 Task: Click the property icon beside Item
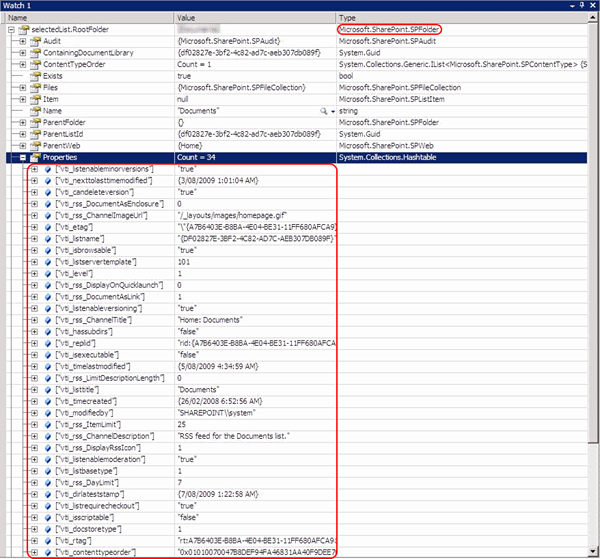tap(35, 99)
